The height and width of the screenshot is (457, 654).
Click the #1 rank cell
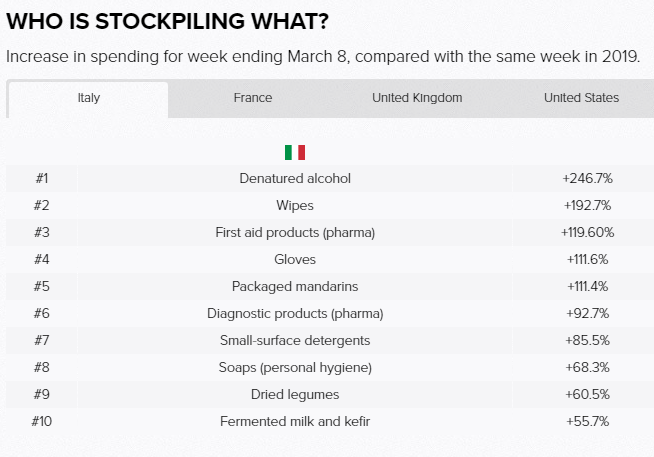pos(42,178)
